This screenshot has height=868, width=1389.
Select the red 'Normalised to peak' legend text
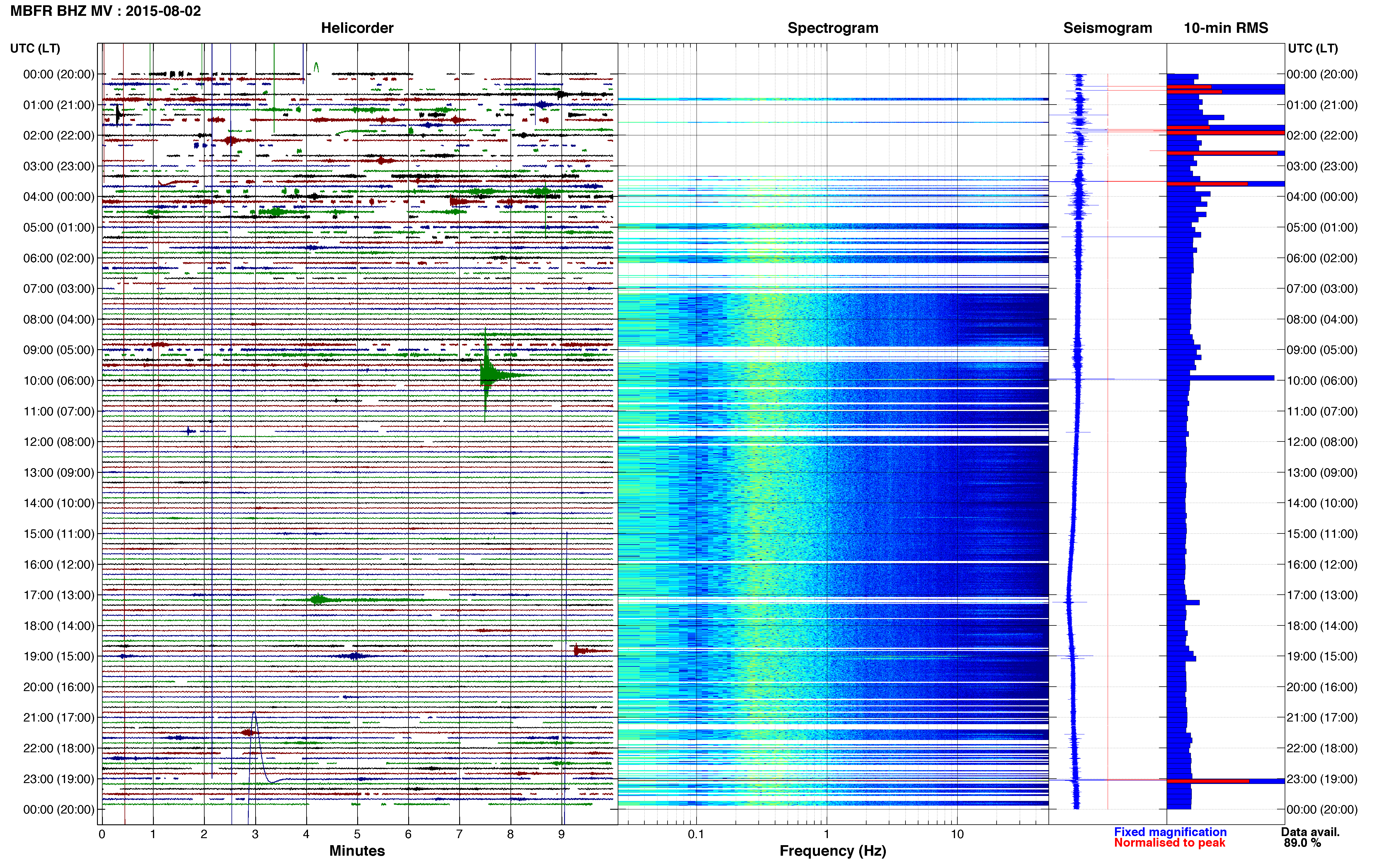pos(1169,843)
